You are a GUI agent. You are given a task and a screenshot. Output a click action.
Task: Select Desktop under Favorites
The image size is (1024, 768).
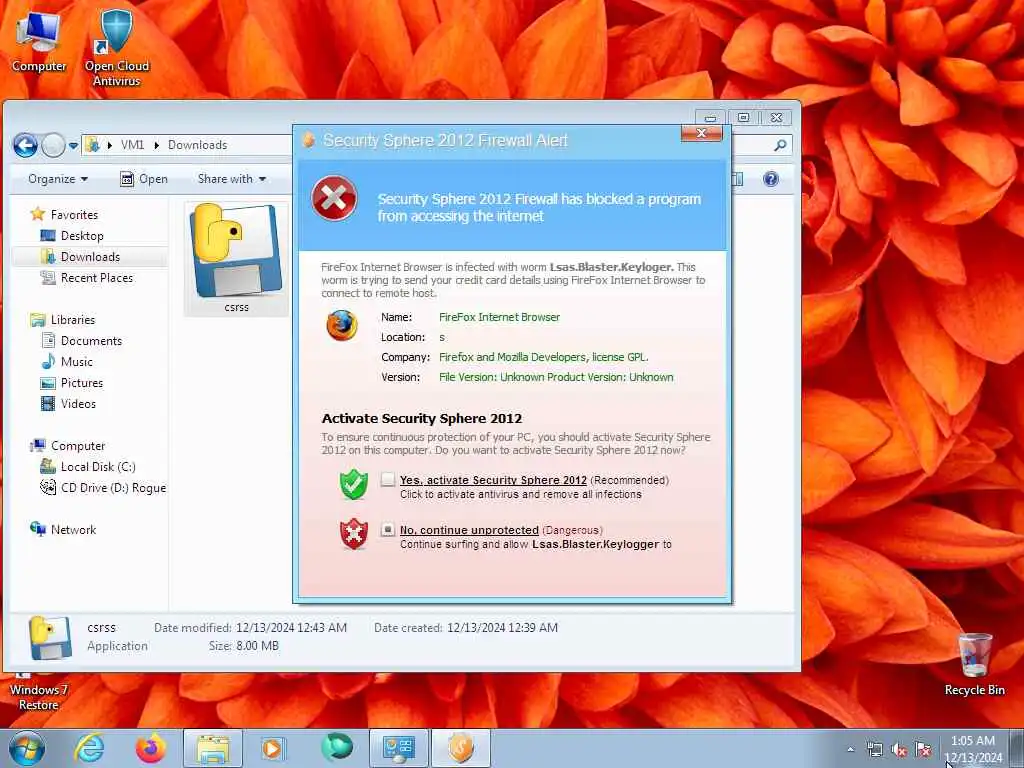(x=82, y=236)
